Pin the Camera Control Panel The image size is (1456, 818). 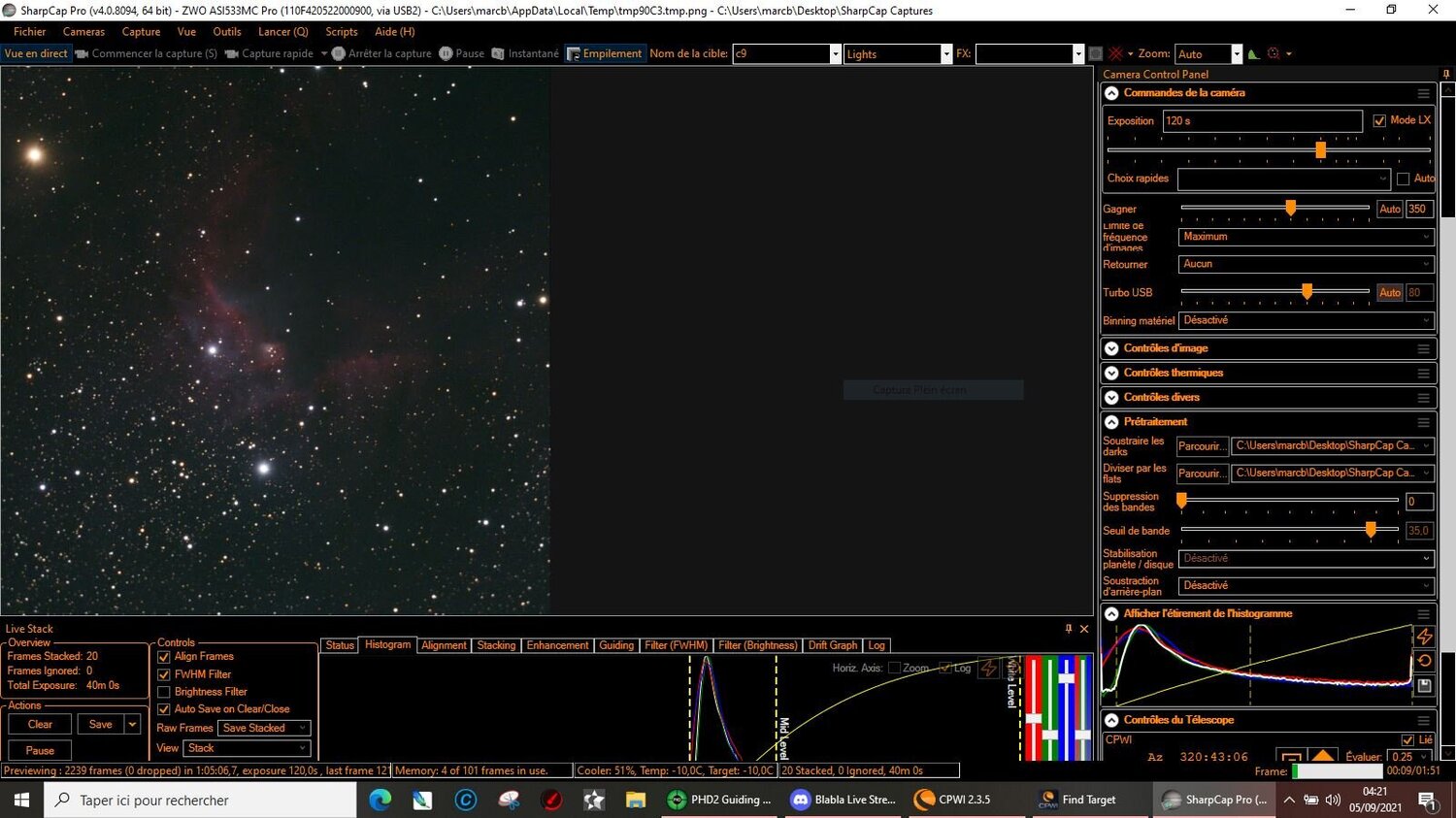[1446, 74]
